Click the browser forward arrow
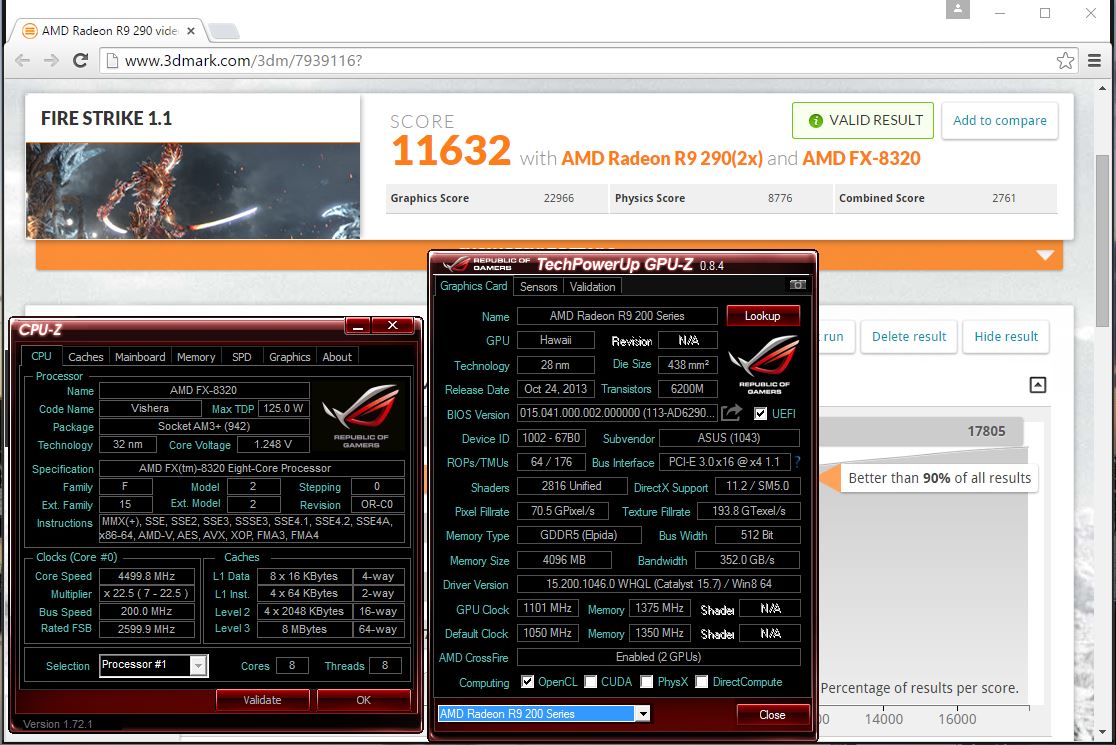 [51, 60]
